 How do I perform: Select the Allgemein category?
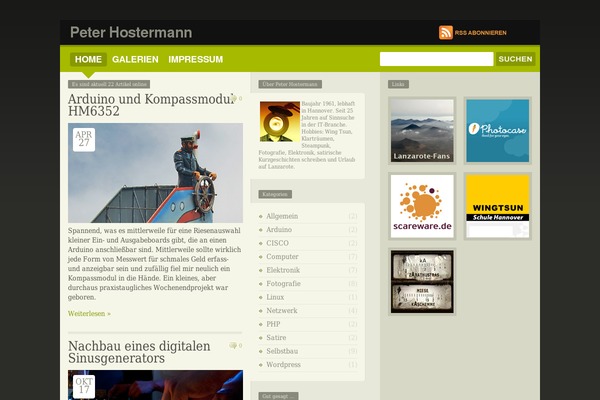(x=282, y=216)
